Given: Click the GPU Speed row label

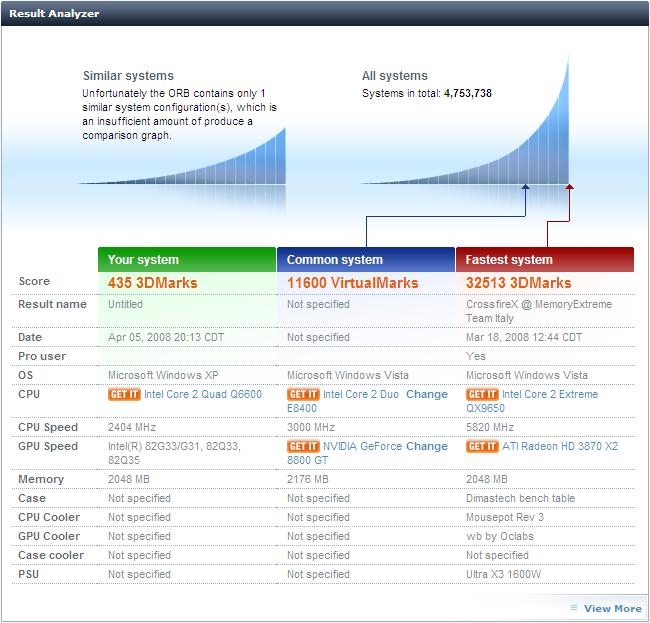Looking at the screenshot, I should pos(48,446).
